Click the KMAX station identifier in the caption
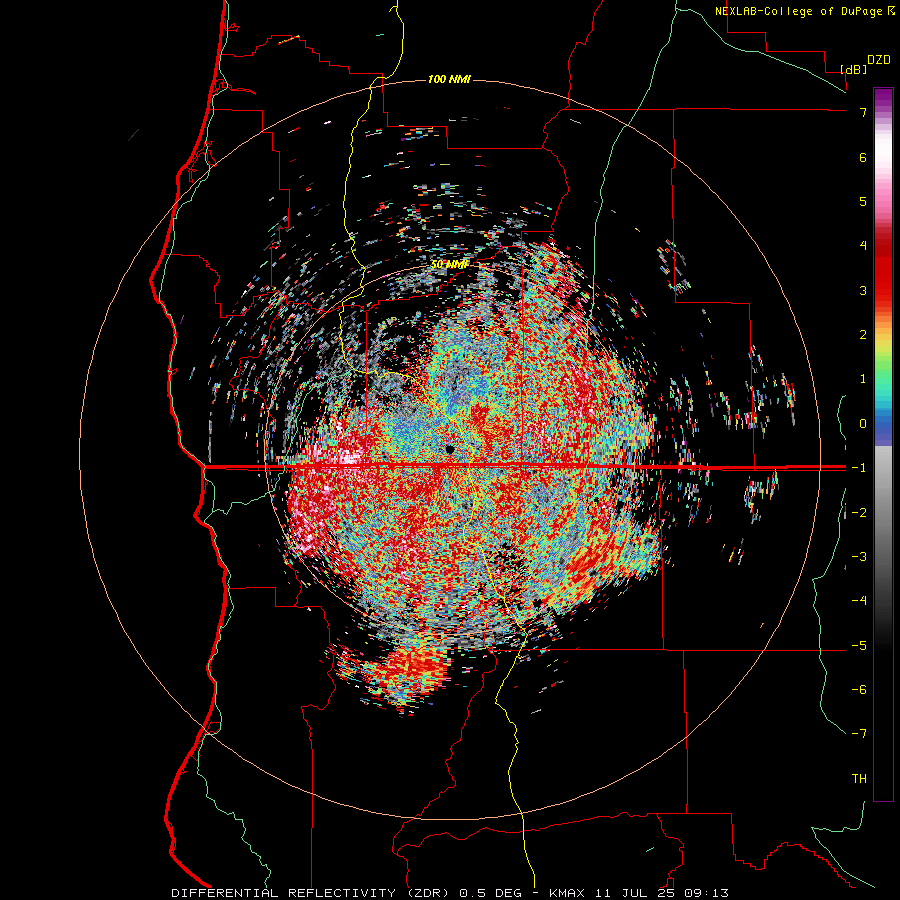The width and height of the screenshot is (900, 900). click(x=567, y=893)
